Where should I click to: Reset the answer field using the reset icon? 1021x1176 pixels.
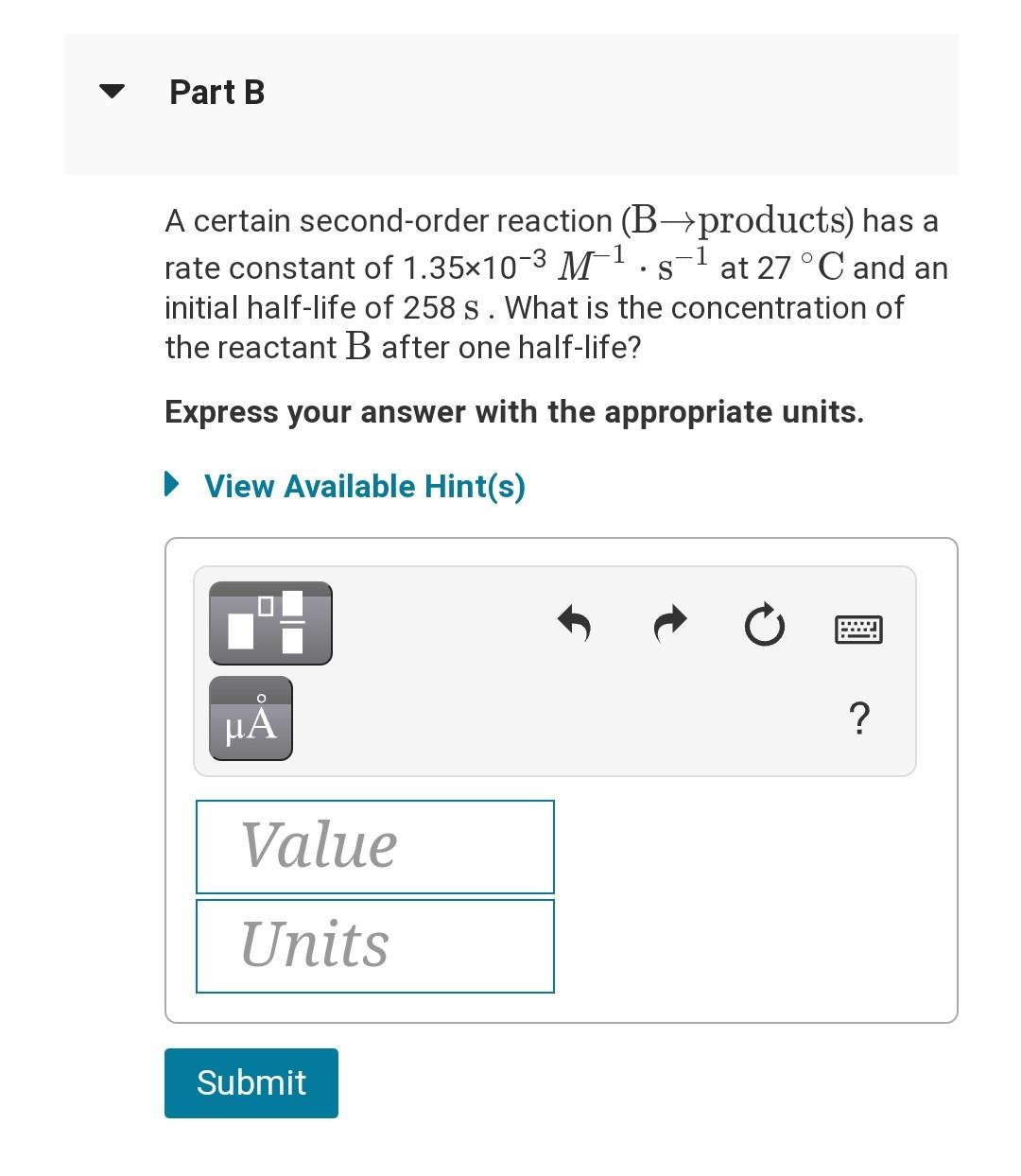(x=765, y=625)
